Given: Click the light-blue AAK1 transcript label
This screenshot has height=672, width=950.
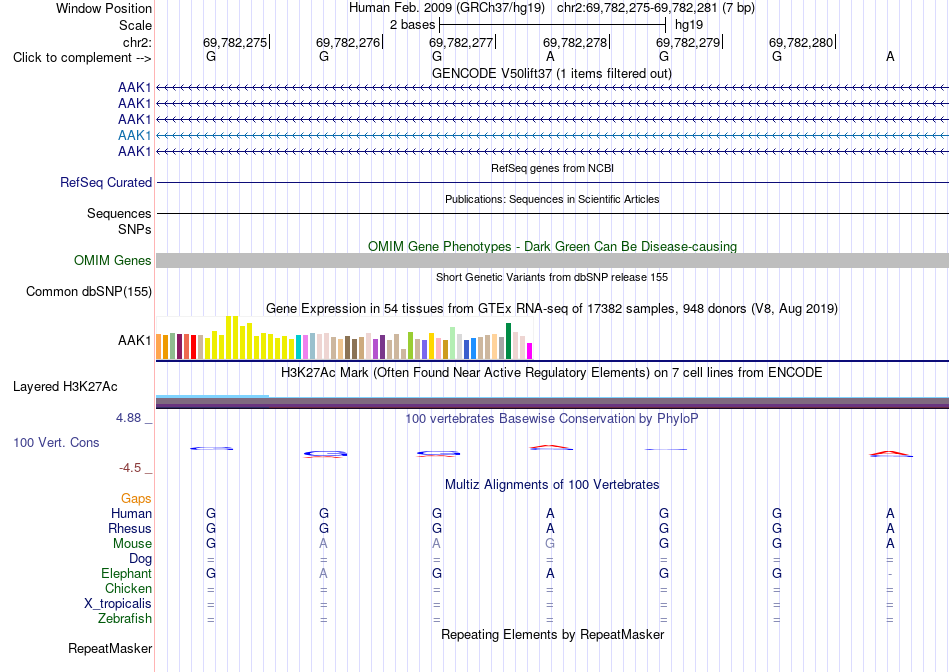Looking at the screenshot, I should pyautogui.click(x=135, y=135).
